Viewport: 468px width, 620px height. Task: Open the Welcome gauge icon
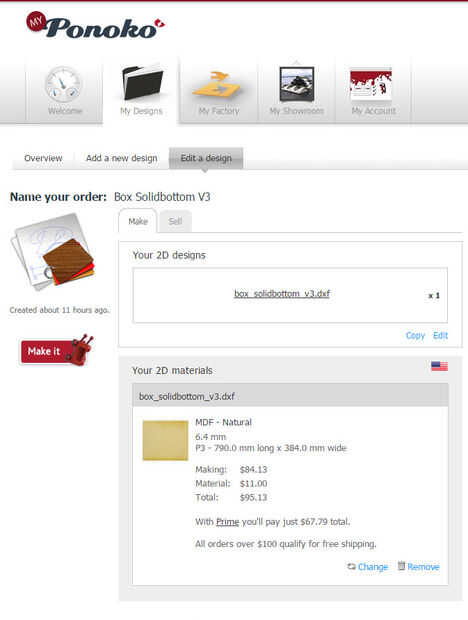click(63, 84)
